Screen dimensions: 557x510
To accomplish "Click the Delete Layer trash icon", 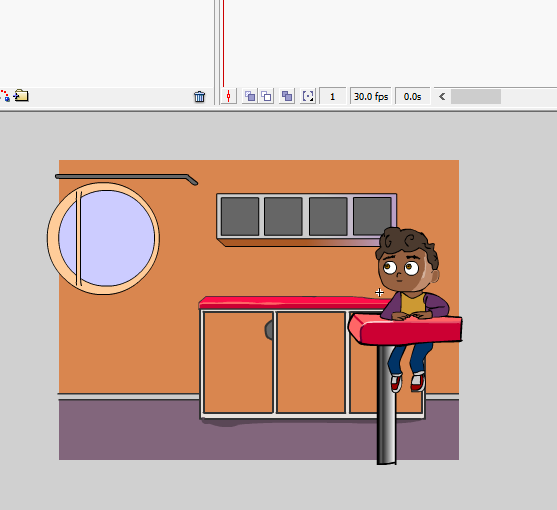I will point(199,96).
